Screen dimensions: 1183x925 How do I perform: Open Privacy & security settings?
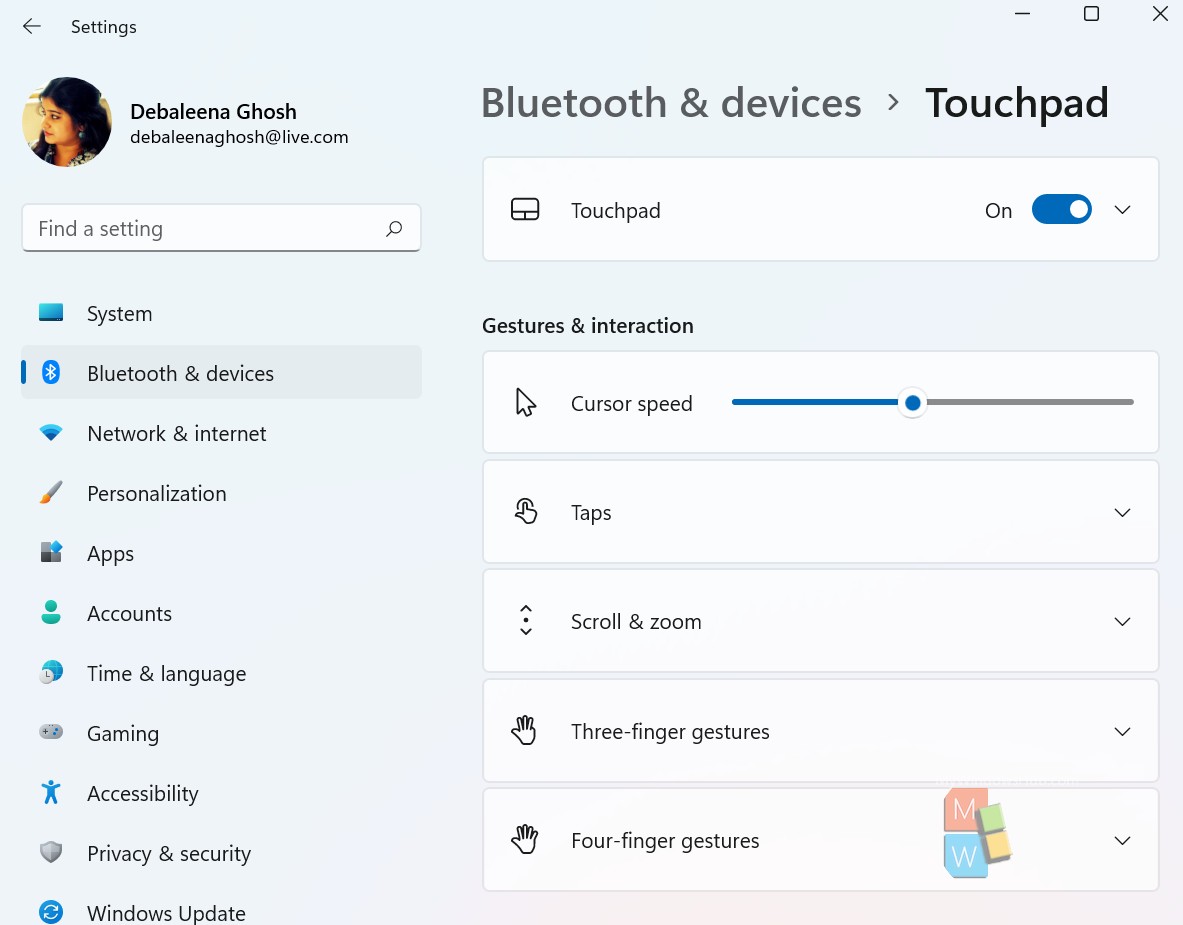(x=221, y=853)
